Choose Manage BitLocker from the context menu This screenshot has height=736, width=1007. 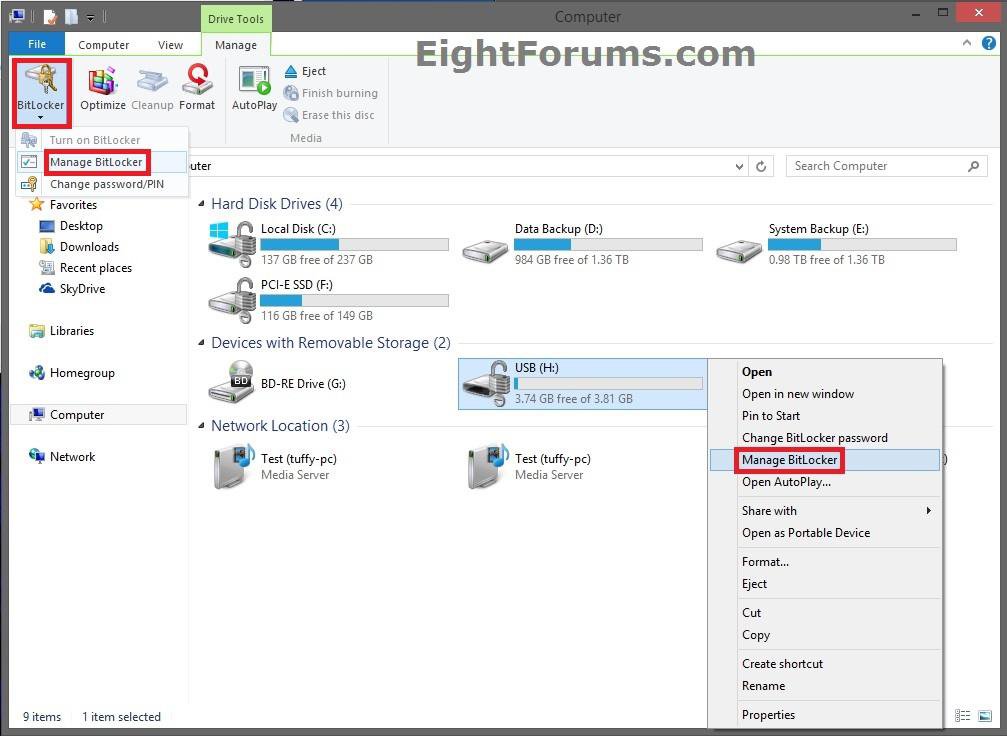790,459
